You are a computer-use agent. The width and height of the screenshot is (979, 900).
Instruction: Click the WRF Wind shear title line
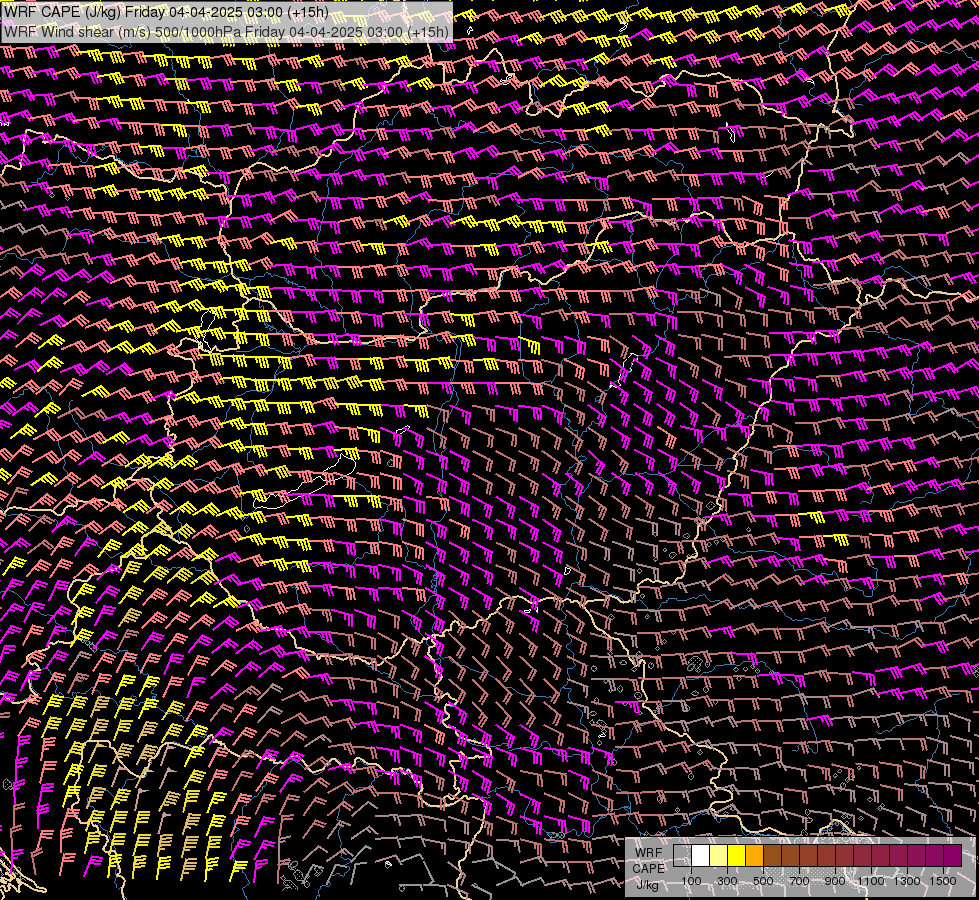tap(227, 32)
